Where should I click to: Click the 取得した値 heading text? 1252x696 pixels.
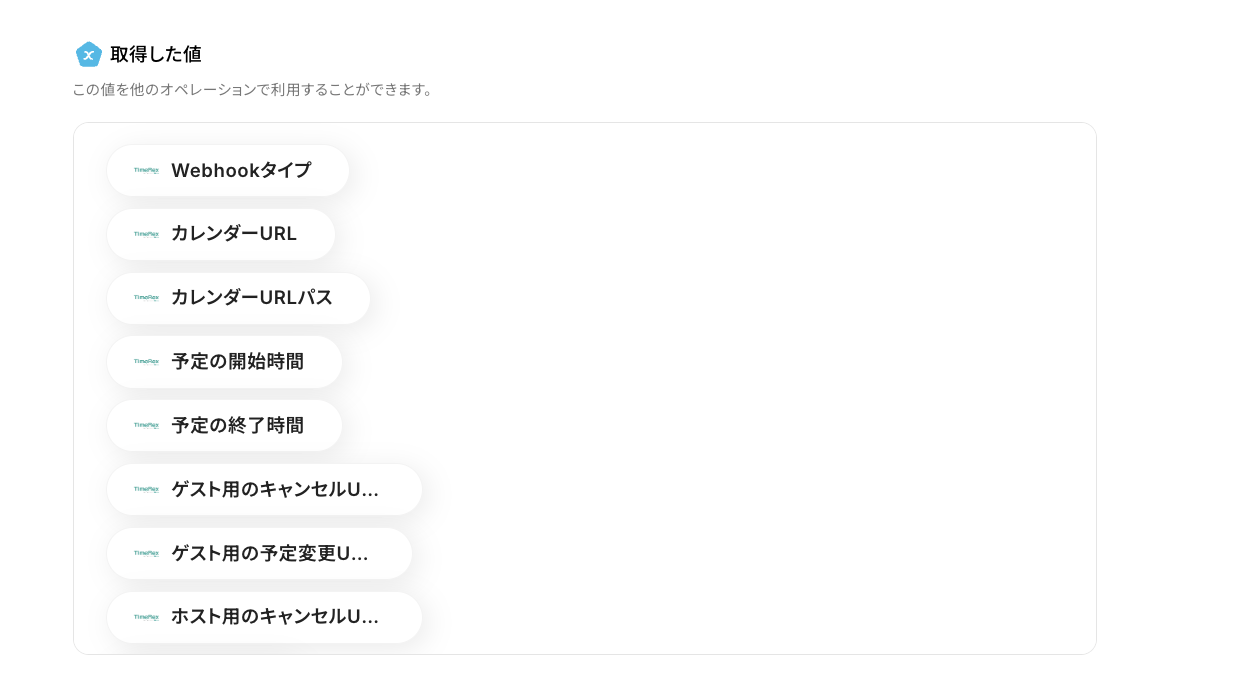click(156, 55)
